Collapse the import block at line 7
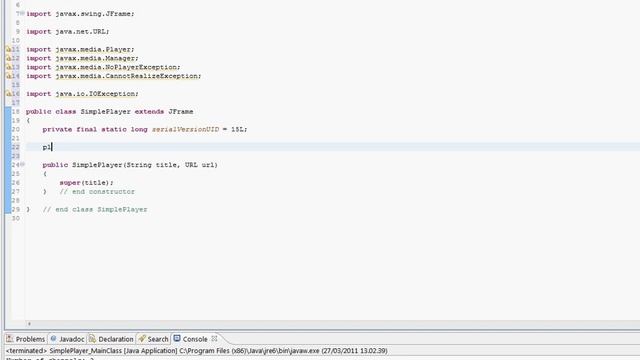640x360 pixels. click(x=22, y=13)
